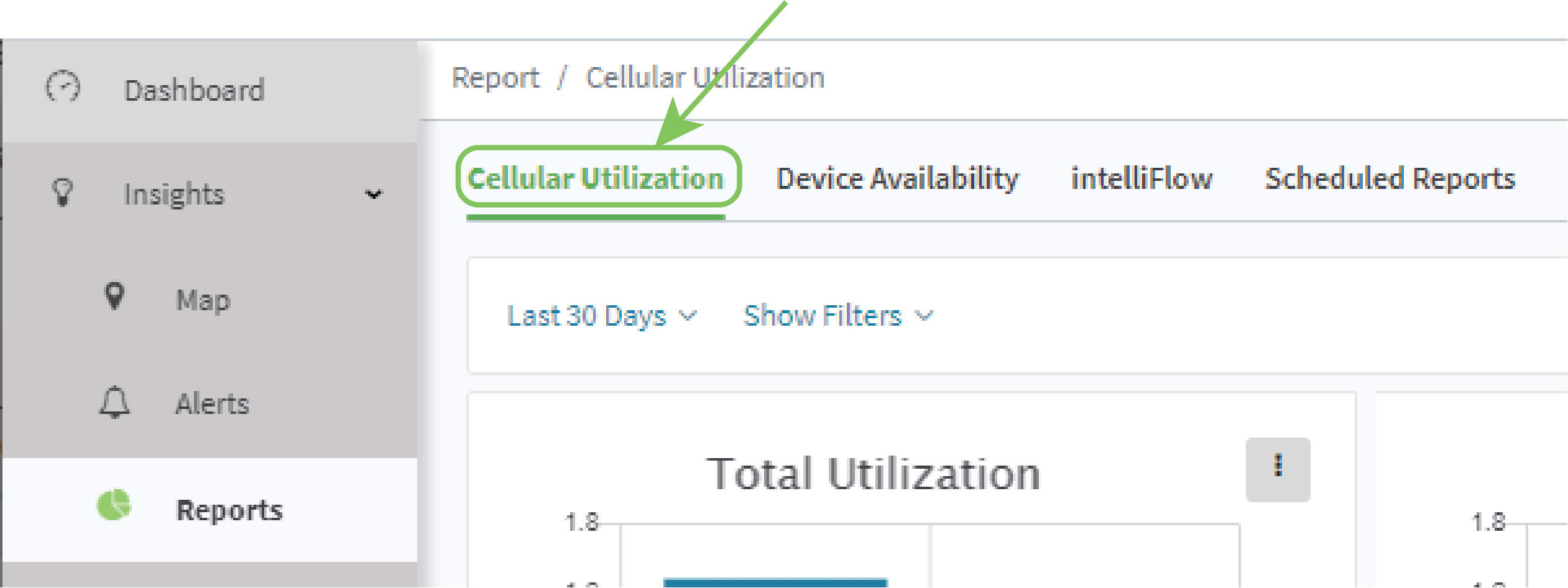The height and width of the screenshot is (588, 1568).
Task: Switch to the intelliFlow tab
Action: point(1141,179)
